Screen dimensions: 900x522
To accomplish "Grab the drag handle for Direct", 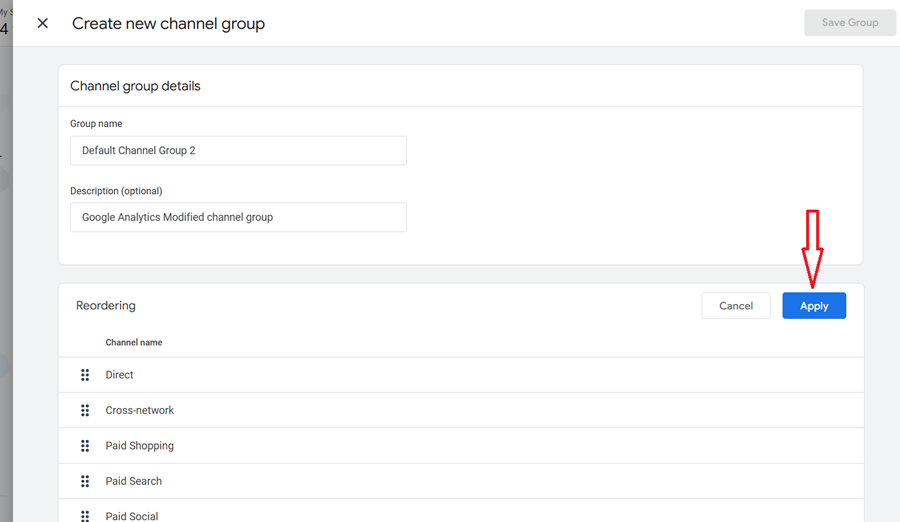I will [x=85, y=375].
